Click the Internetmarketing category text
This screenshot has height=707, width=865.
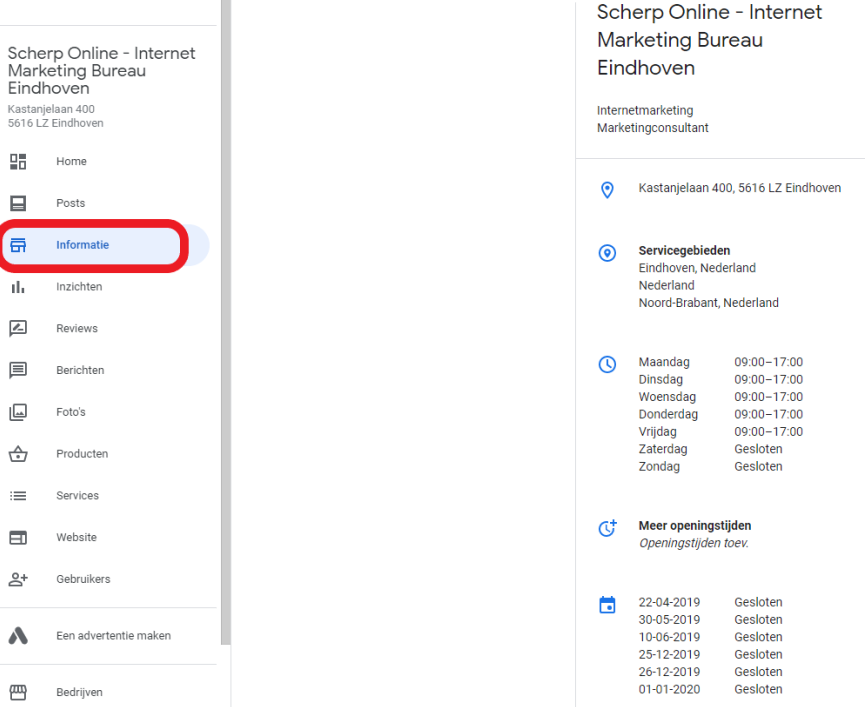645,110
